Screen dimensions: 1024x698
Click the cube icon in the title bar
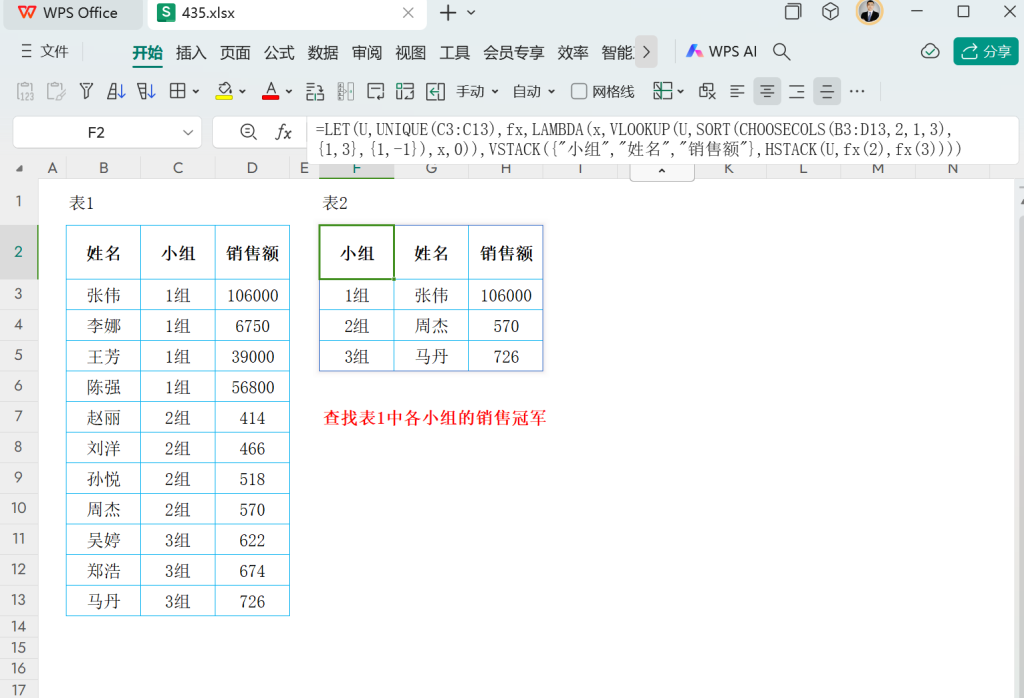(830, 12)
